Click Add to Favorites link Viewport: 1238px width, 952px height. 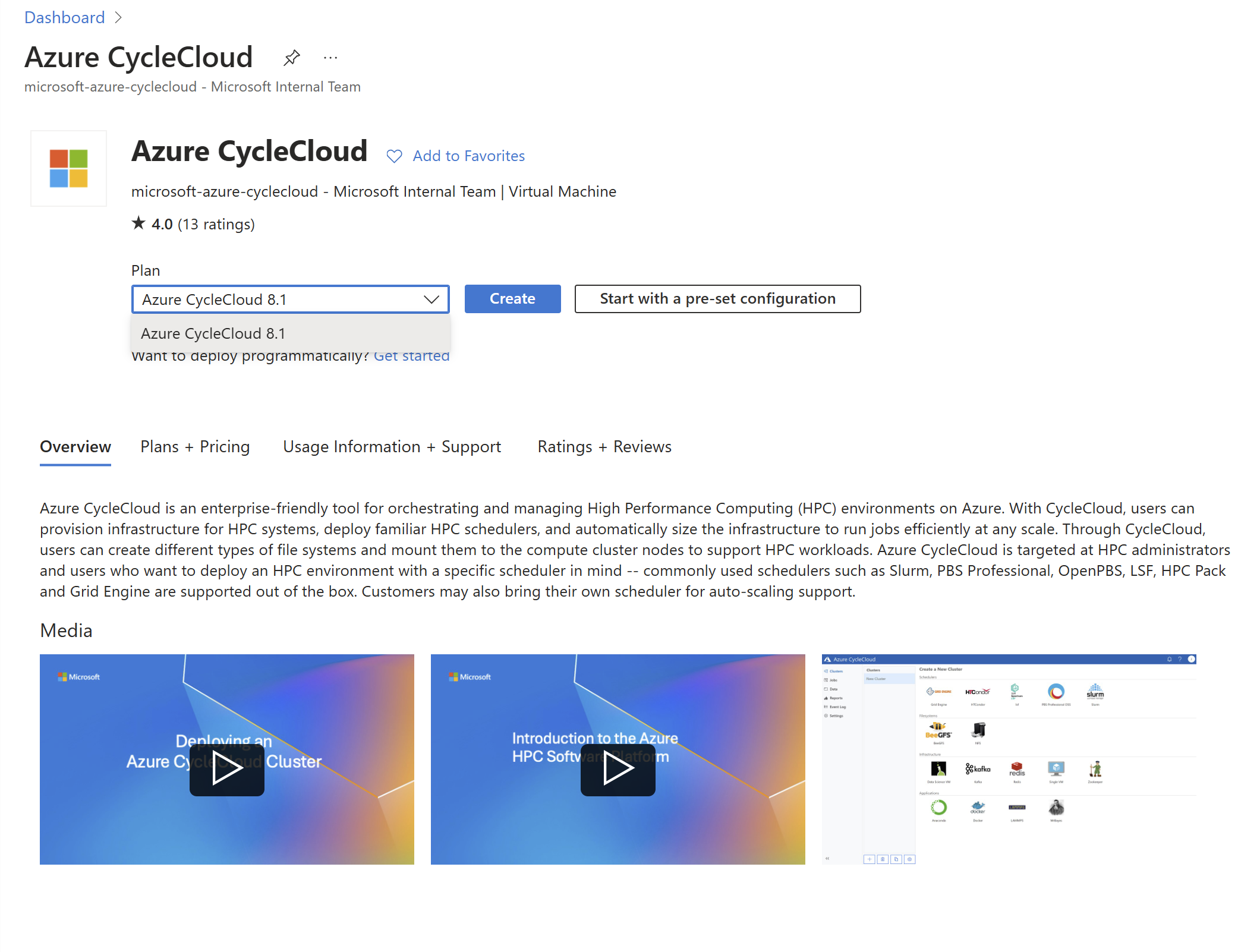(469, 156)
